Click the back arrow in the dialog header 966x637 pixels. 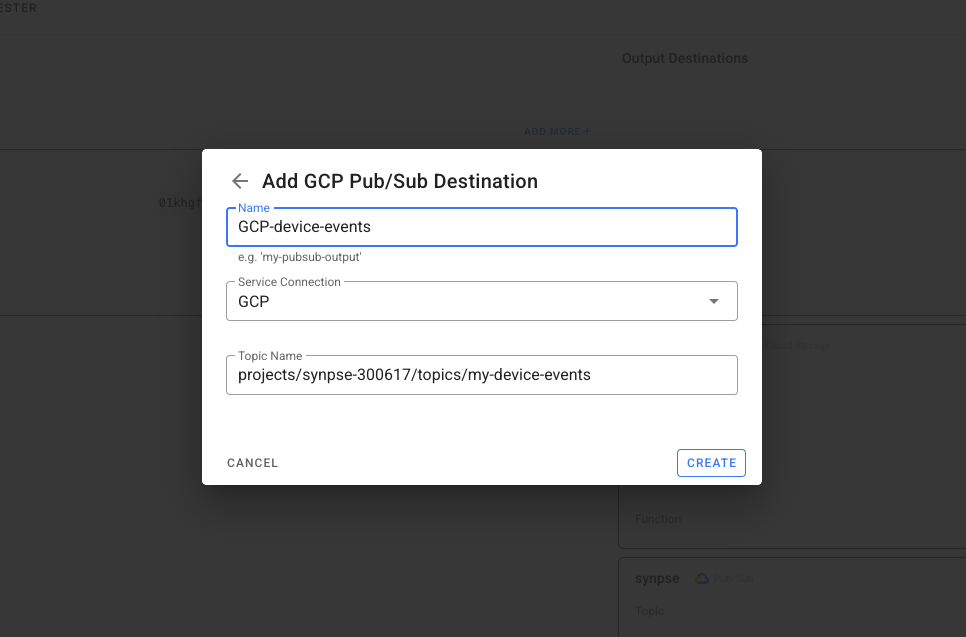[x=239, y=181]
